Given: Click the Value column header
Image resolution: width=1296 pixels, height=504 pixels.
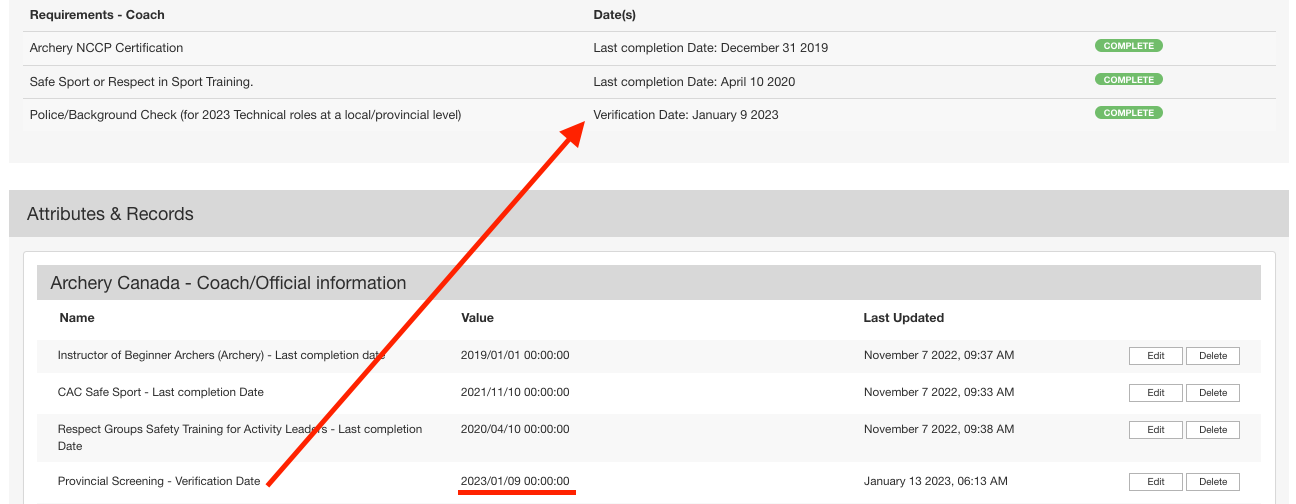Looking at the screenshot, I should 477,318.
